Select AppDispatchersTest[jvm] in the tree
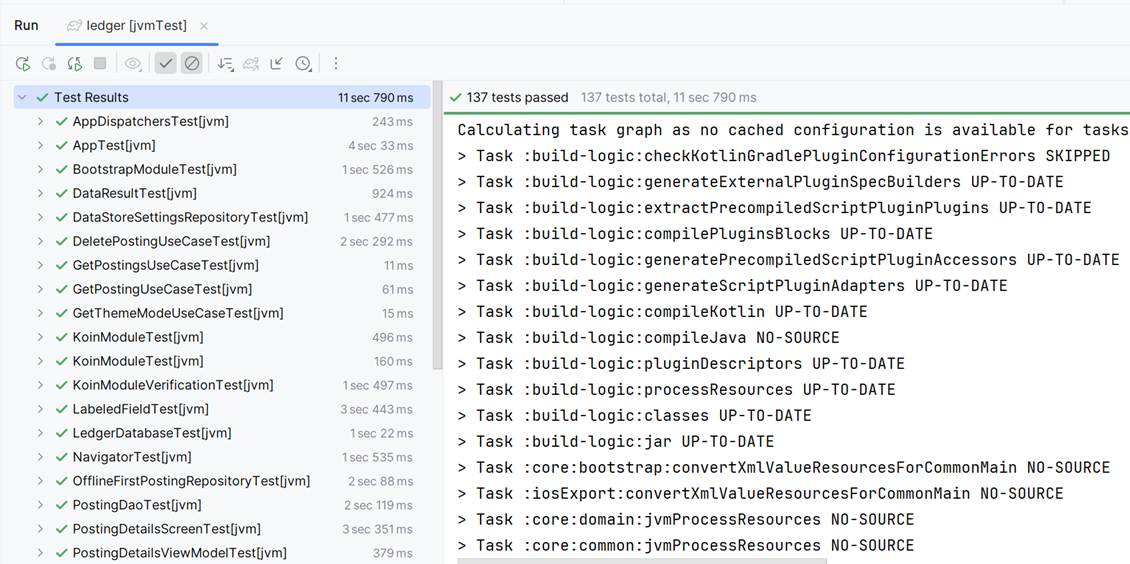The width and height of the screenshot is (1130, 564). click(222, 122)
